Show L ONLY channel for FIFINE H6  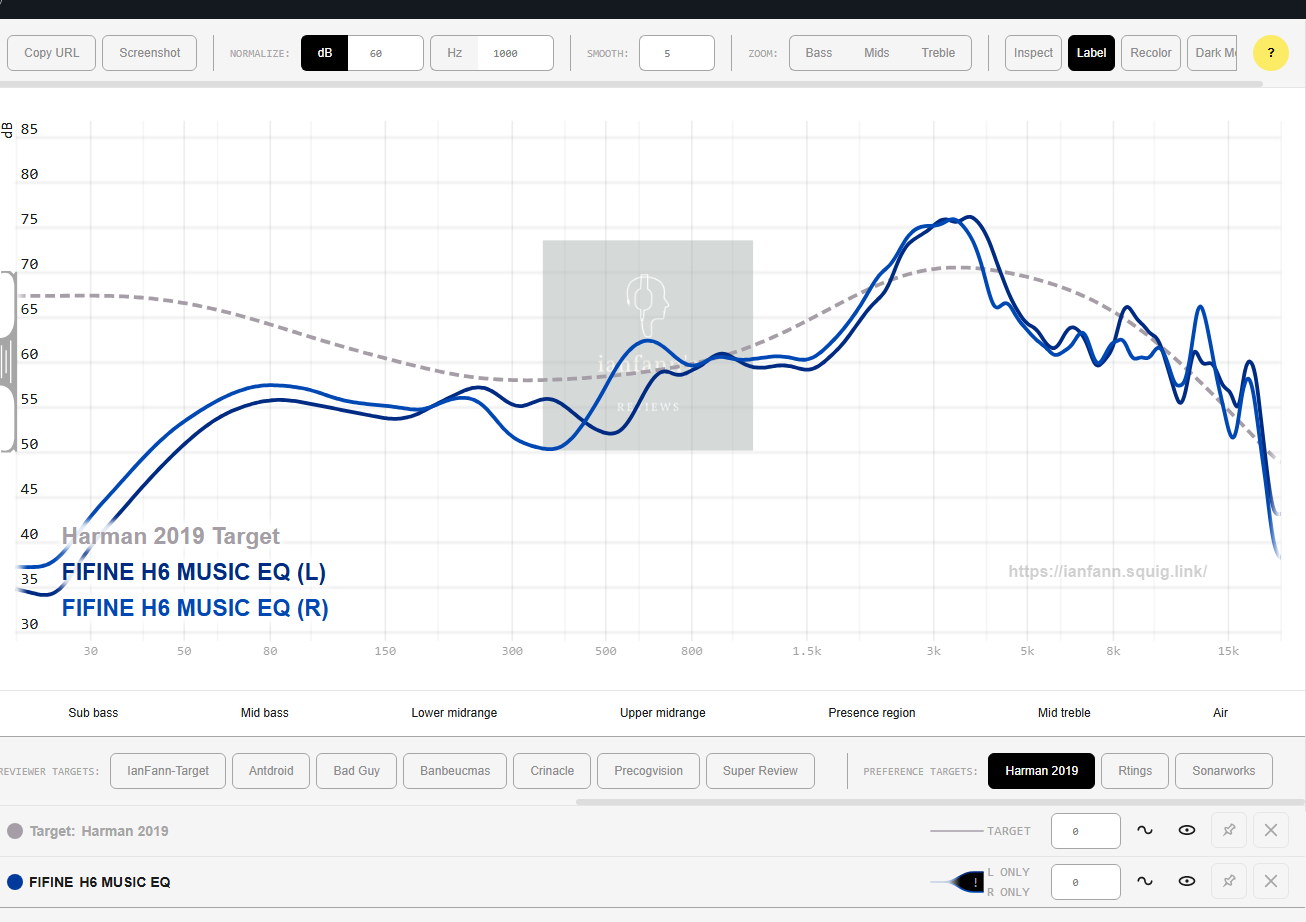tap(1008, 873)
